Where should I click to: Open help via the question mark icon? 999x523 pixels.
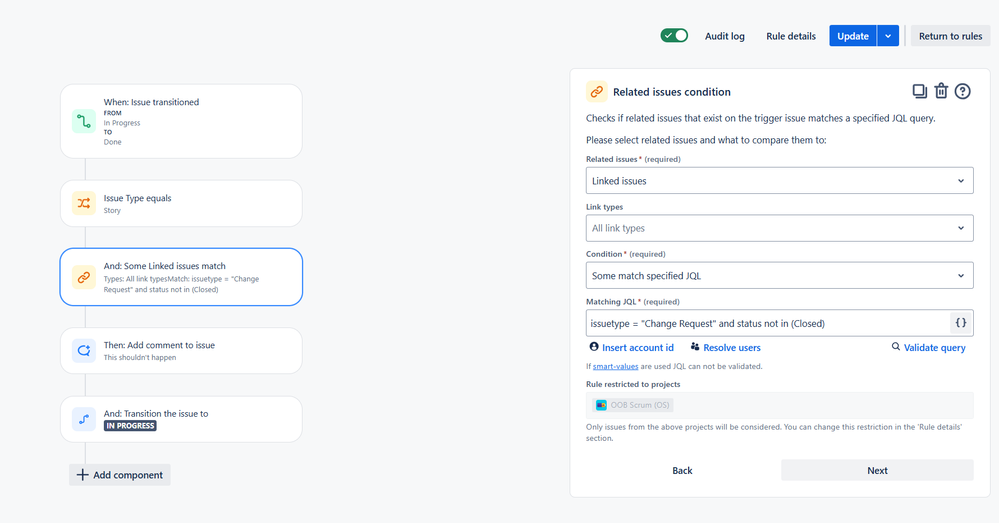click(x=963, y=91)
